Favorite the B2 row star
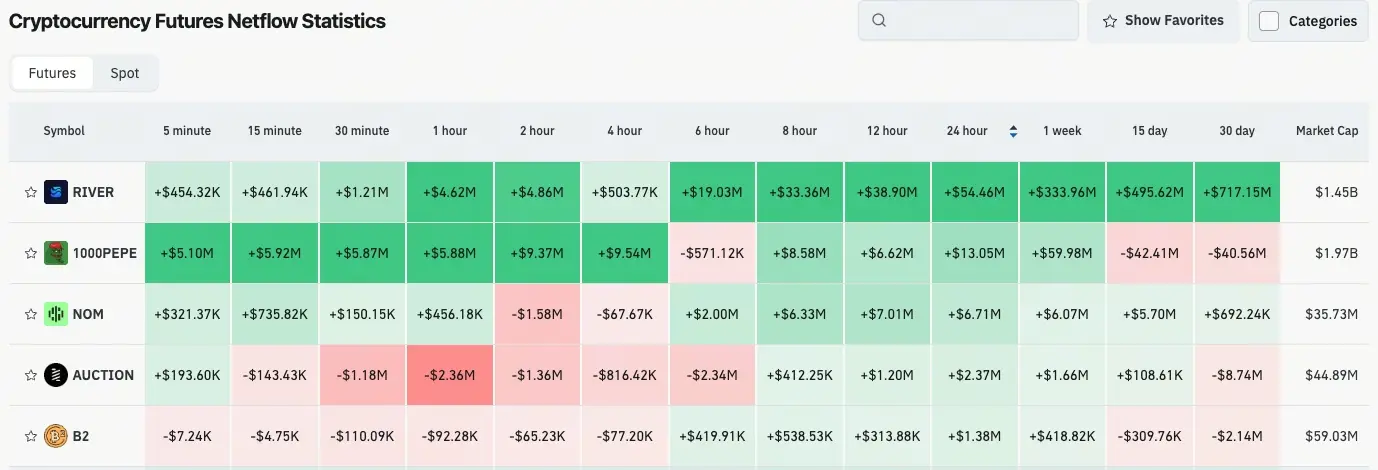This screenshot has height=470, width=1378. 31,437
